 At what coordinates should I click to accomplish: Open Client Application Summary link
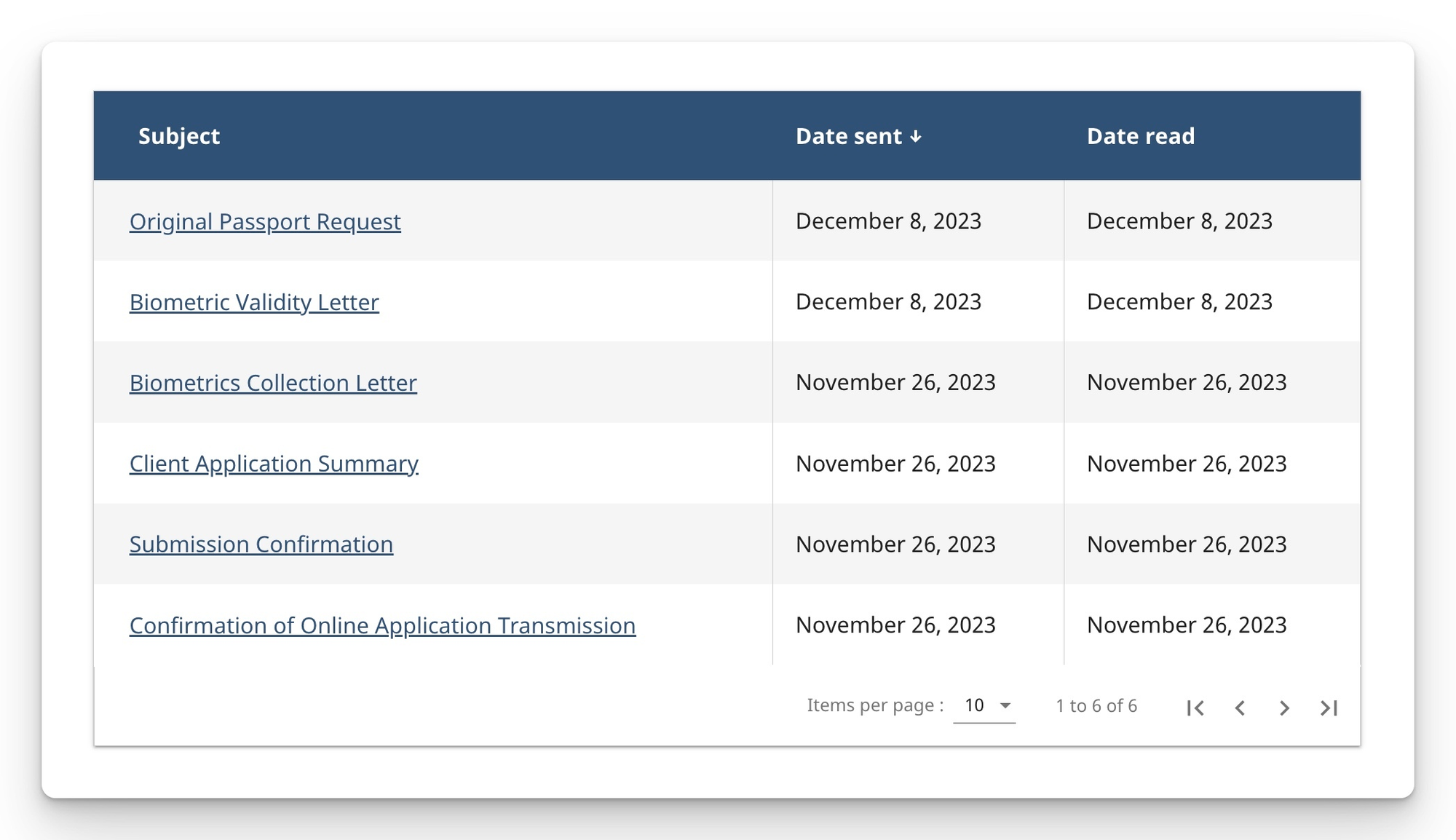(274, 464)
